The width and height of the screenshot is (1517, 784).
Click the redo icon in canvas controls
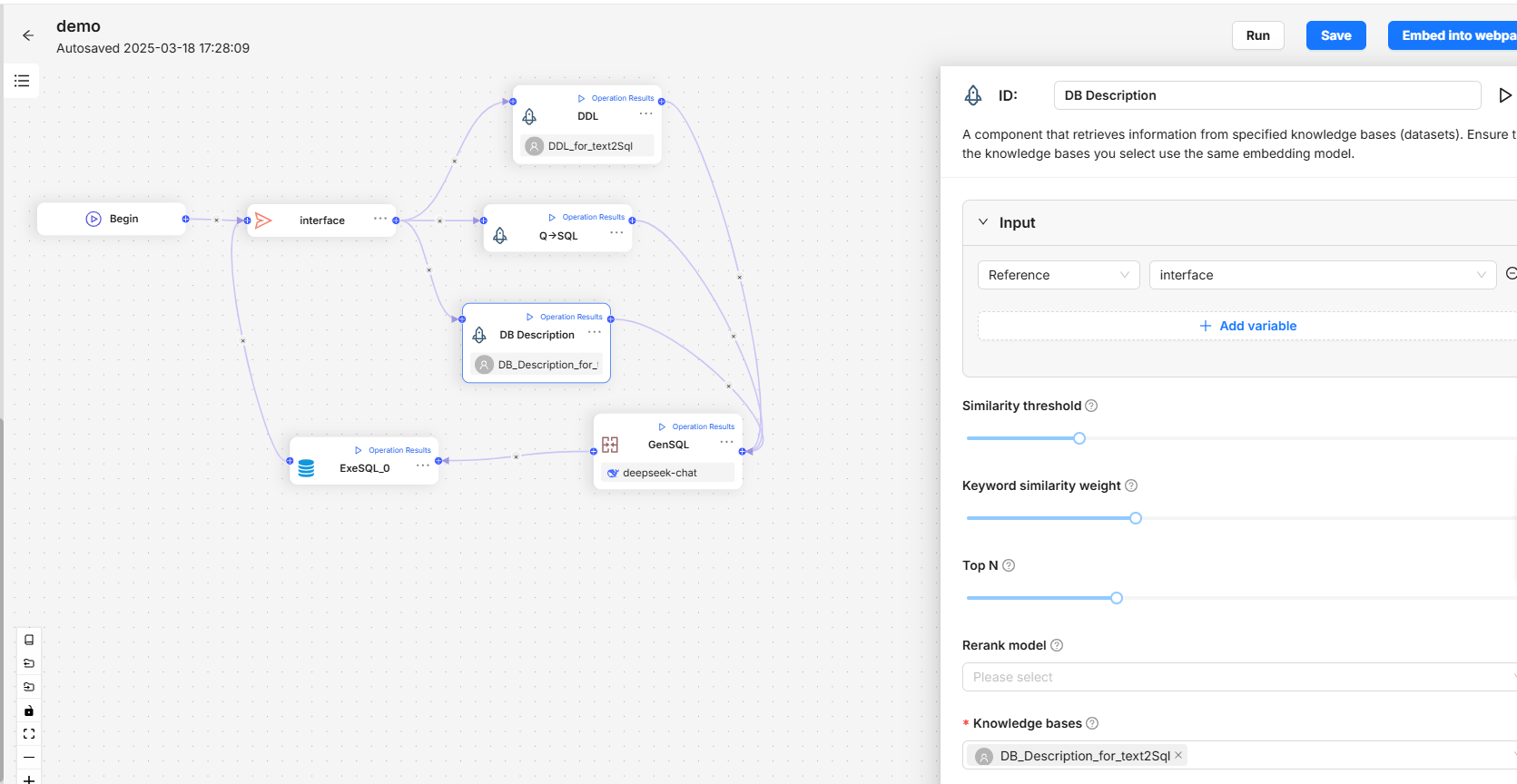pyautogui.click(x=29, y=687)
